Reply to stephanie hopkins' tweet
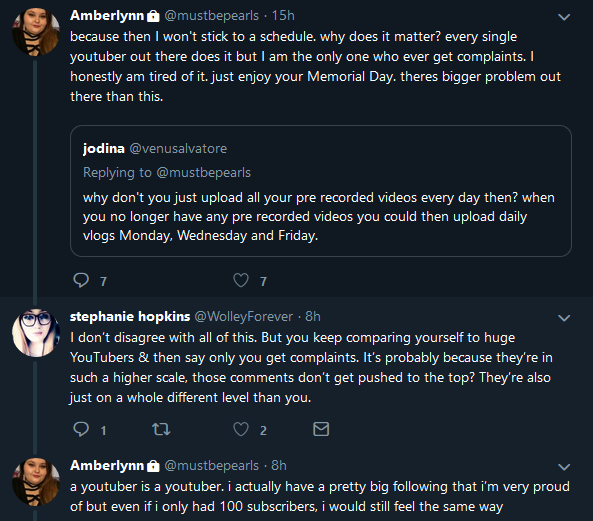This screenshot has width=593, height=521. (x=81, y=430)
